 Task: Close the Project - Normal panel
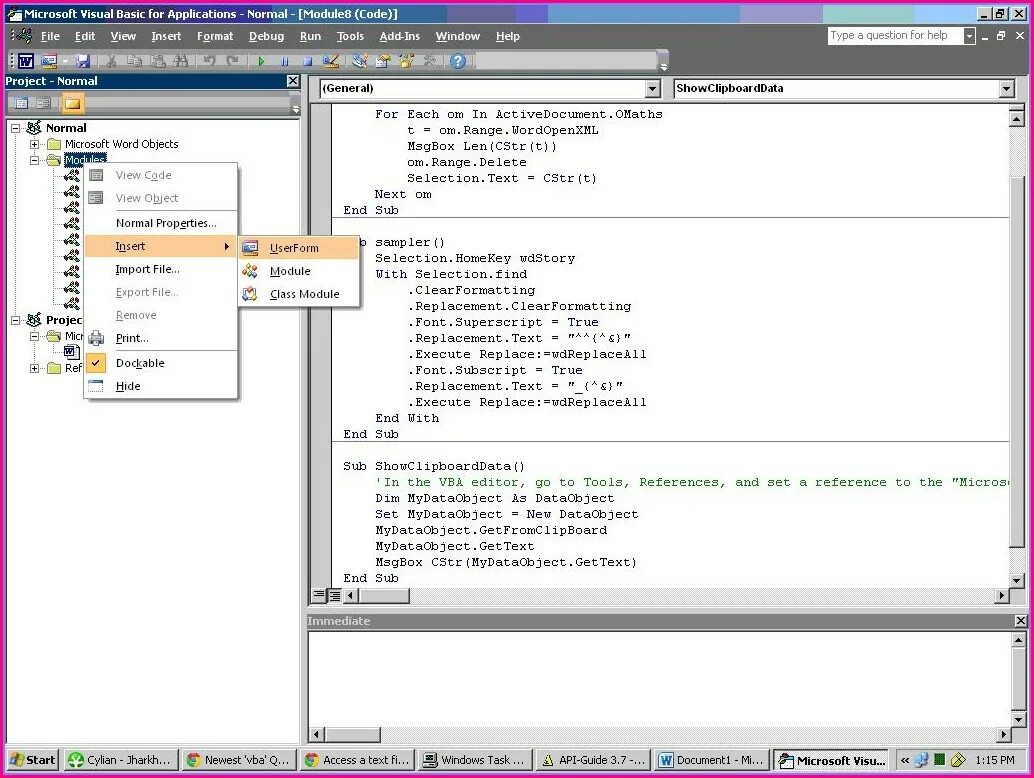point(293,80)
